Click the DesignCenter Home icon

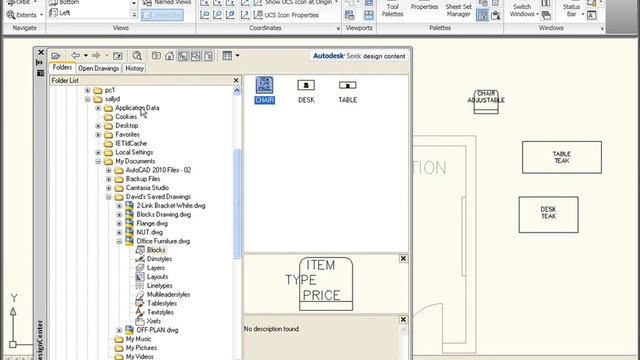pos(169,56)
